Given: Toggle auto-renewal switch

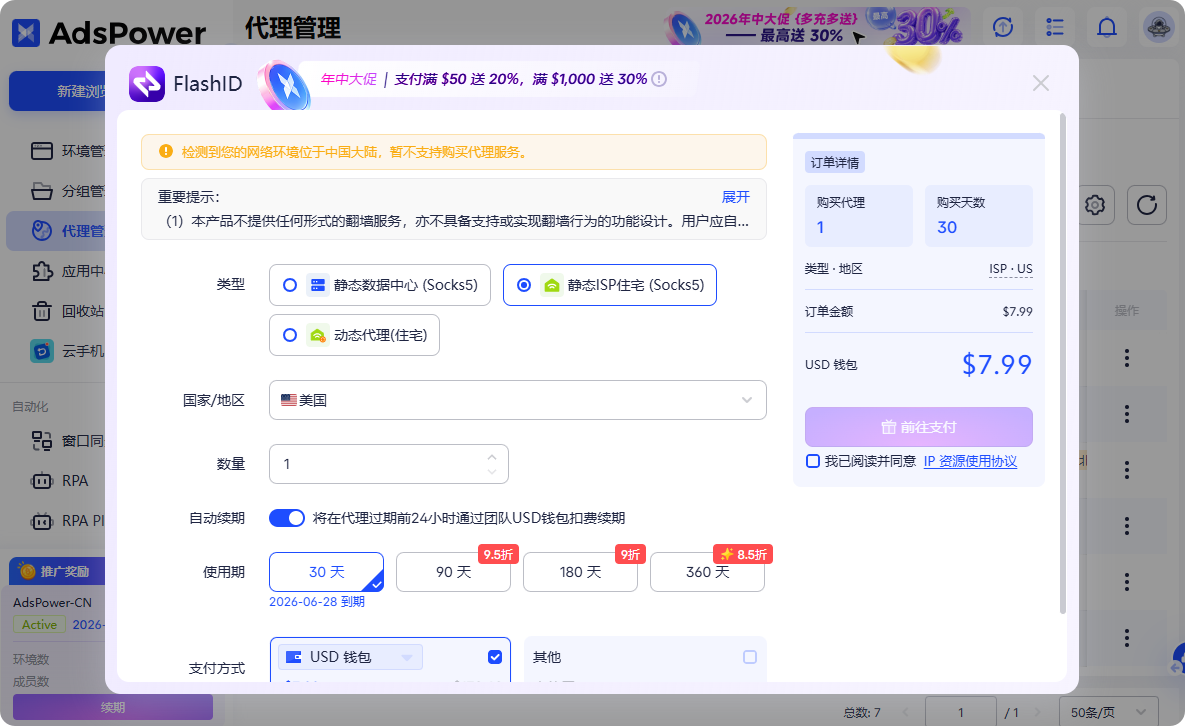Looking at the screenshot, I should pyautogui.click(x=286, y=518).
